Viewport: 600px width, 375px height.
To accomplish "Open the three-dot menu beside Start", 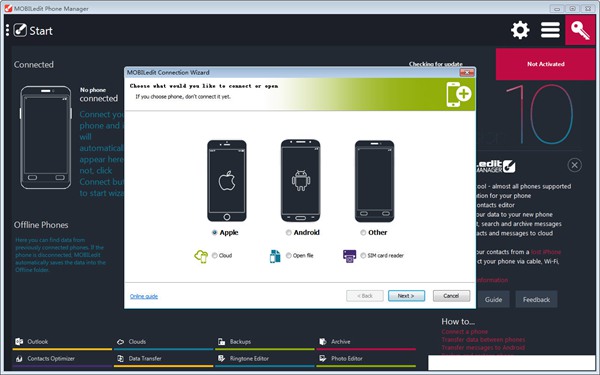I will coord(7,30).
